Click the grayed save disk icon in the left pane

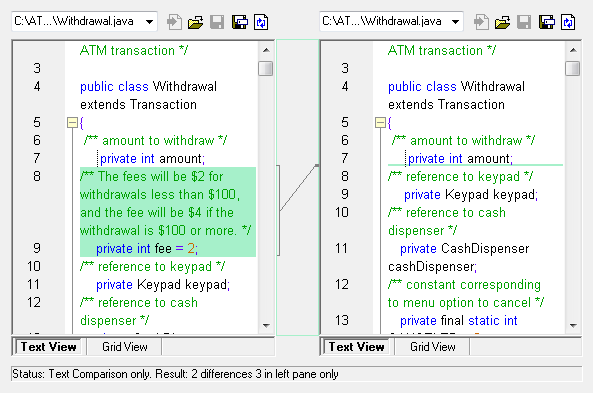(x=217, y=22)
